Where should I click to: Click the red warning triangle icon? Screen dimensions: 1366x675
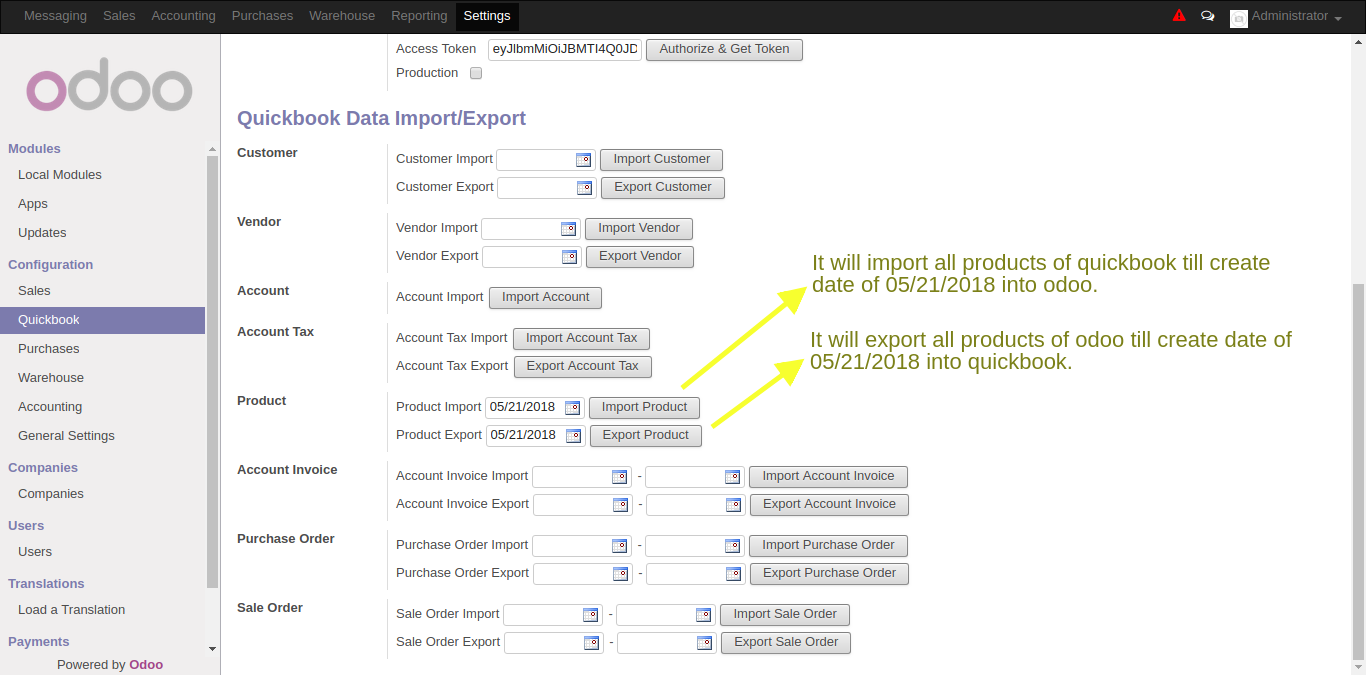pyautogui.click(x=1179, y=16)
